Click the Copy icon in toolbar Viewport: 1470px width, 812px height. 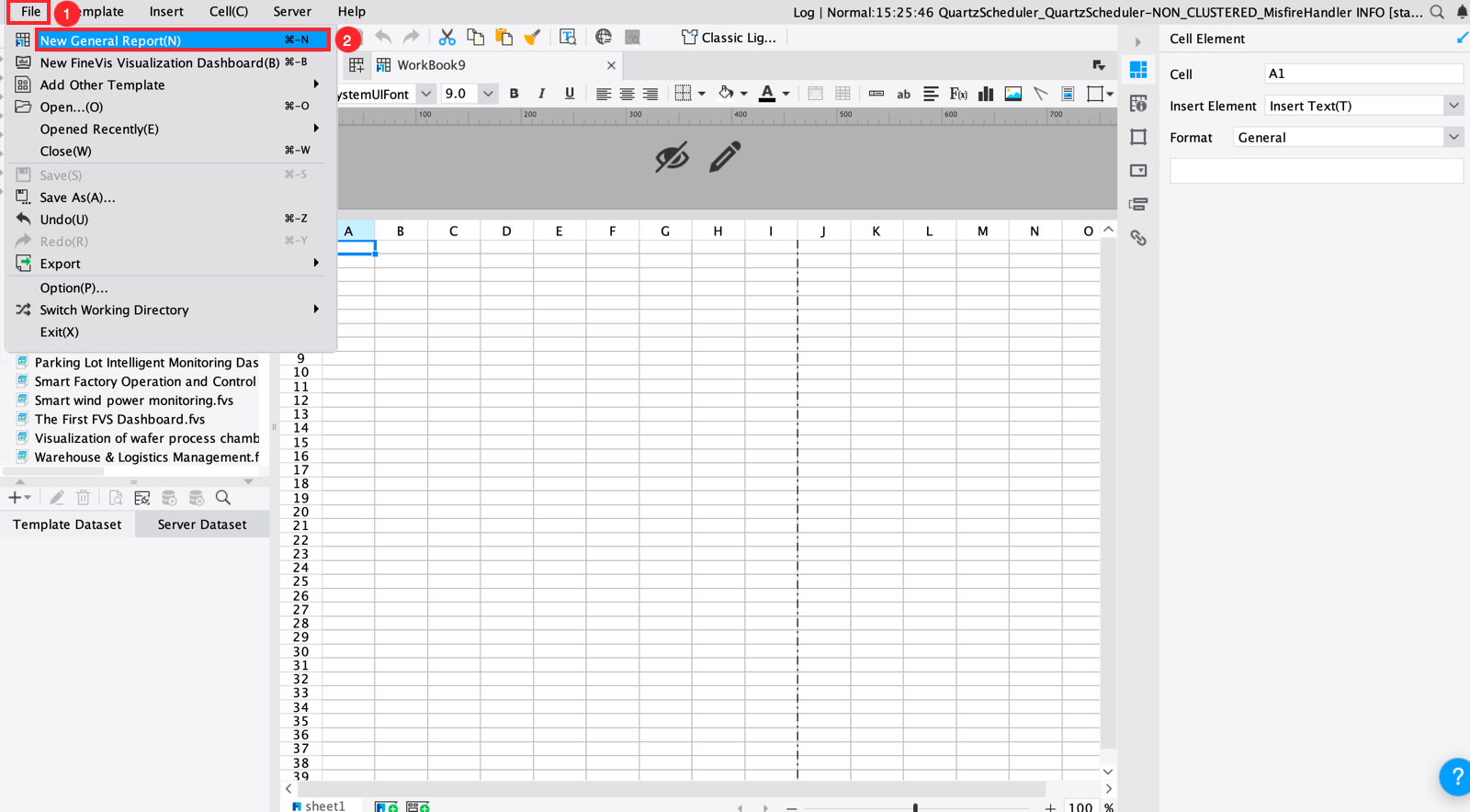tap(475, 38)
